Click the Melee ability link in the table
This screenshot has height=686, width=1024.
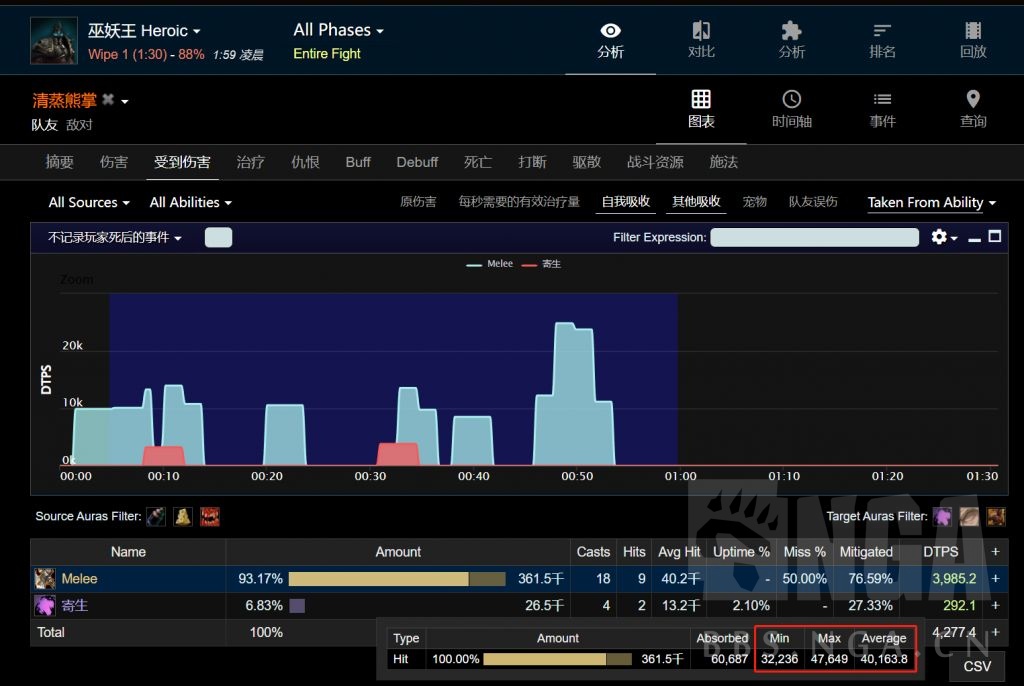click(79, 579)
